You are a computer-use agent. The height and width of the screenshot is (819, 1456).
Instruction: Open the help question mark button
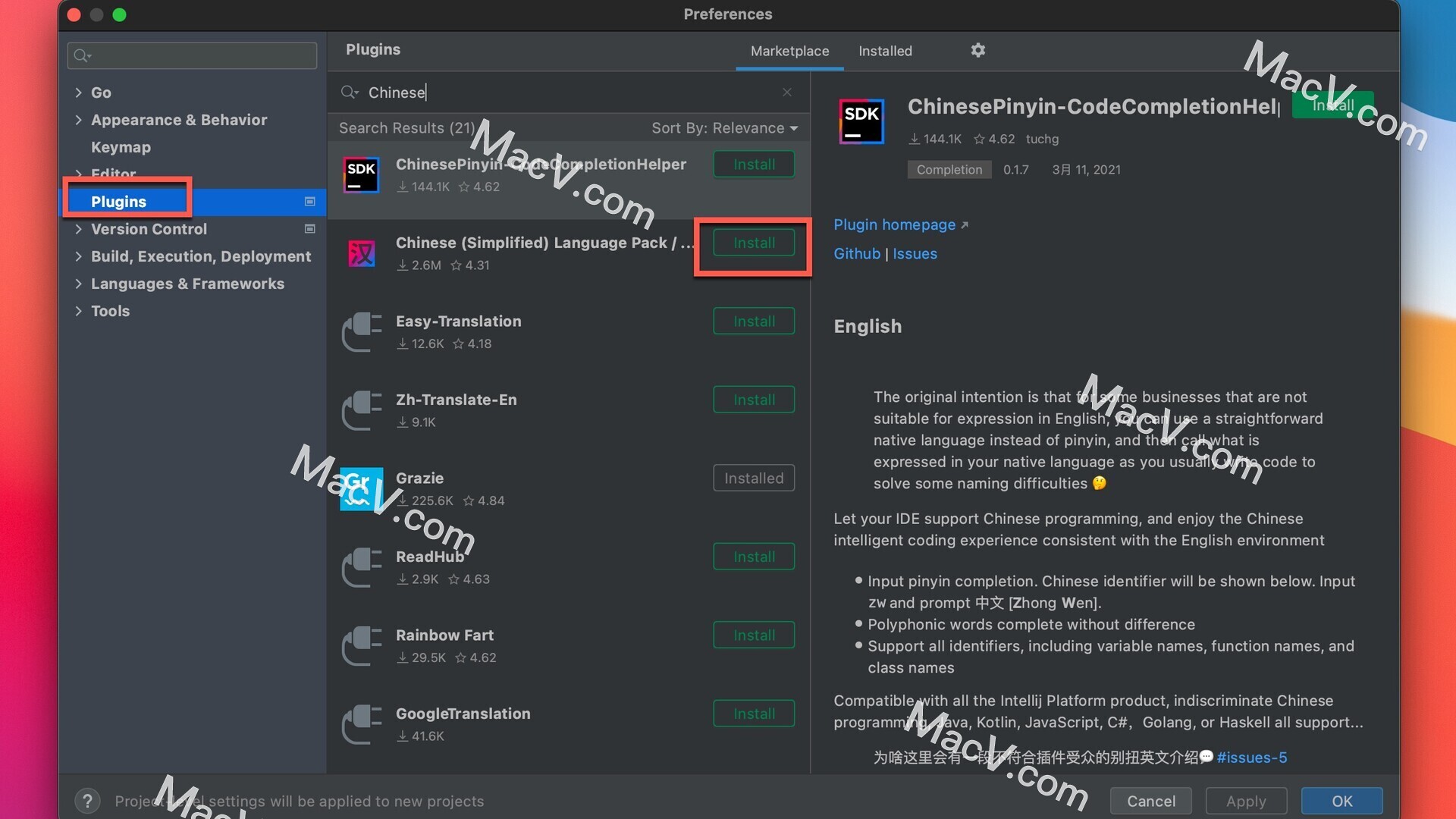coord(87,801)
